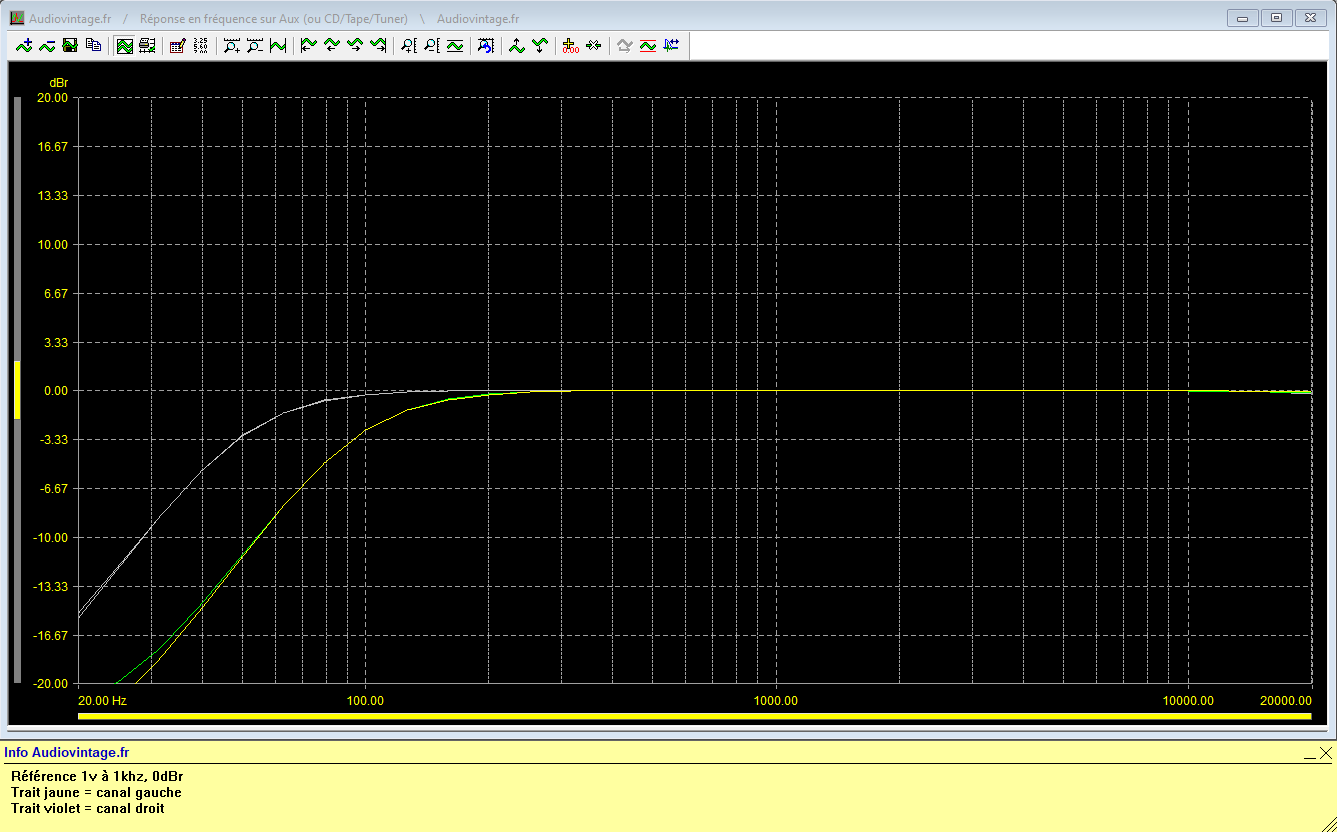
Task: Click the -6.67 Y-axis label
Action: 53,489
